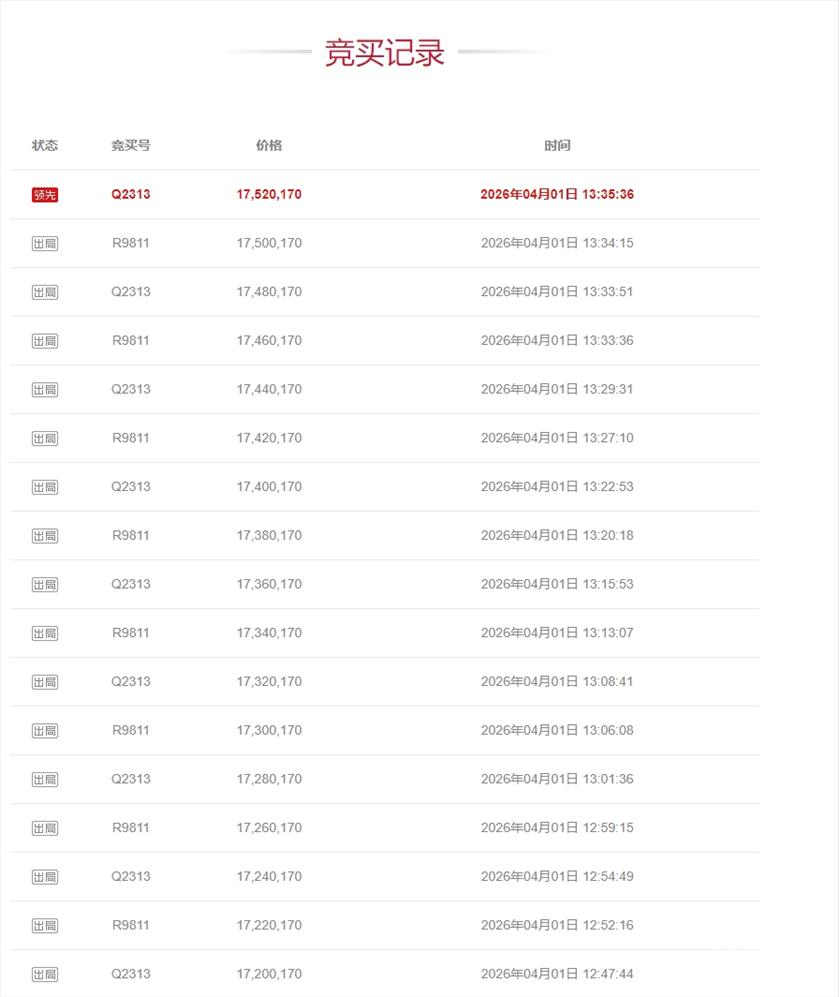Viewport: 839px width, 997px height.
Task: Click bidder Q2313 in the 17,240,170 row
Action: coord(131,877)
